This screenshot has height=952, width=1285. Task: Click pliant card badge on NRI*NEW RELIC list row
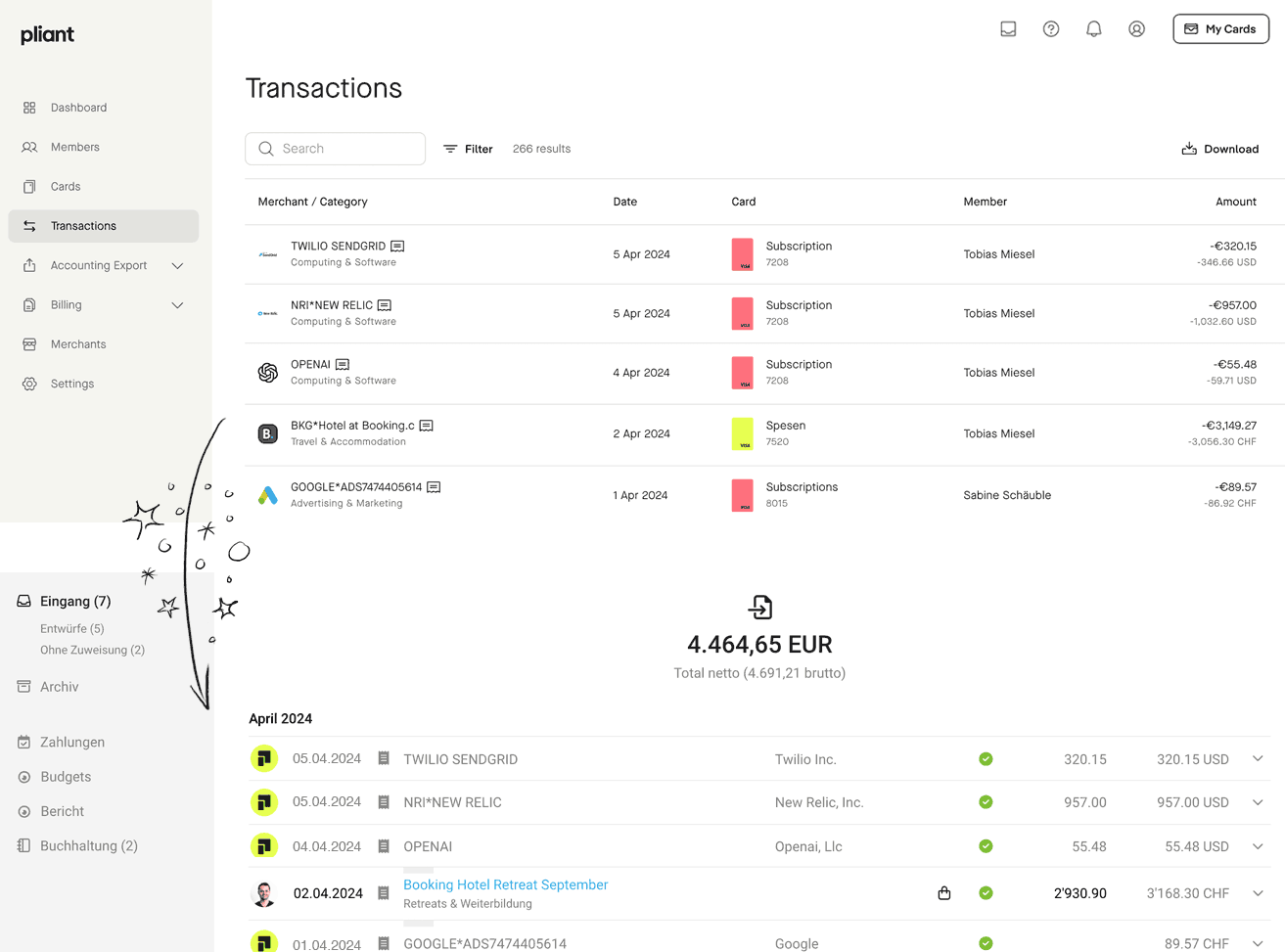(264, 802)
